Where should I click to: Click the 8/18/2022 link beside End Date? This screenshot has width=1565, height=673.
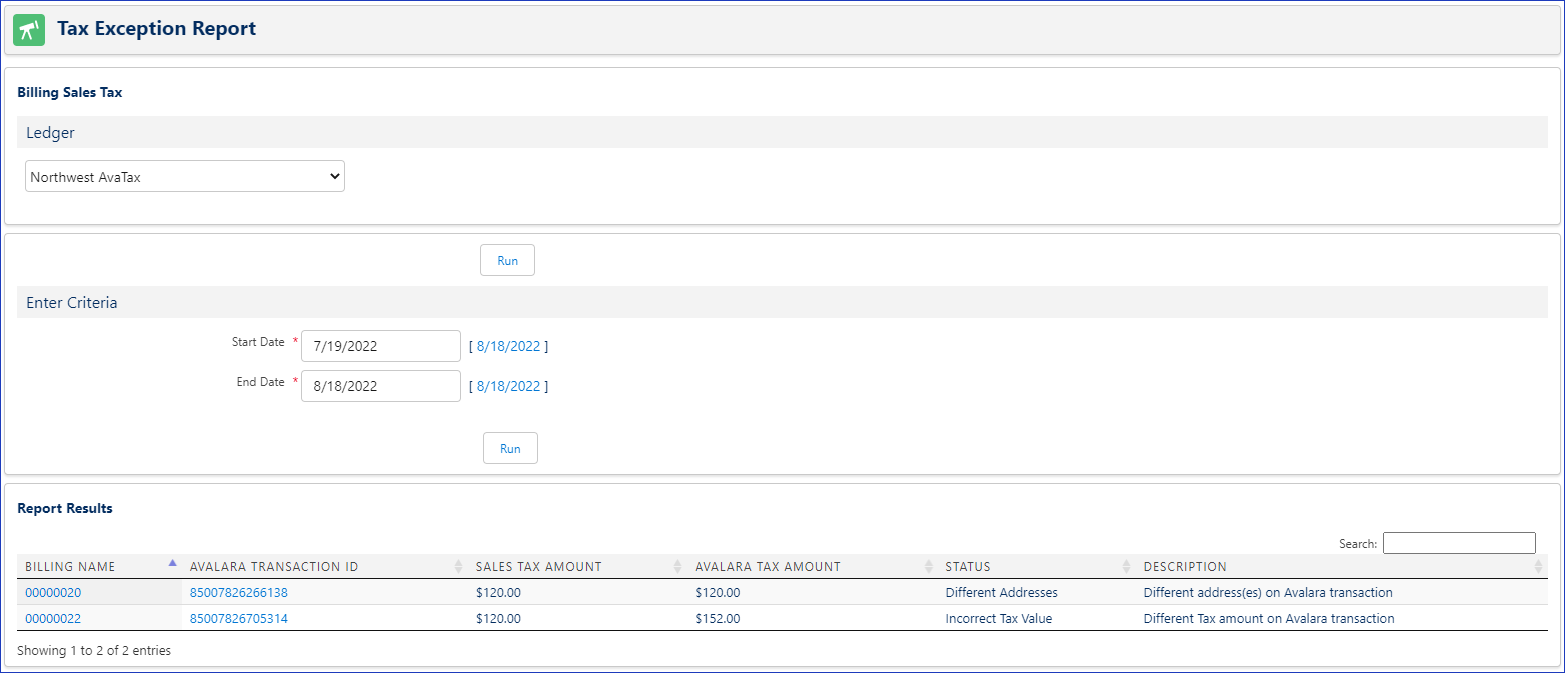point(508,386)
